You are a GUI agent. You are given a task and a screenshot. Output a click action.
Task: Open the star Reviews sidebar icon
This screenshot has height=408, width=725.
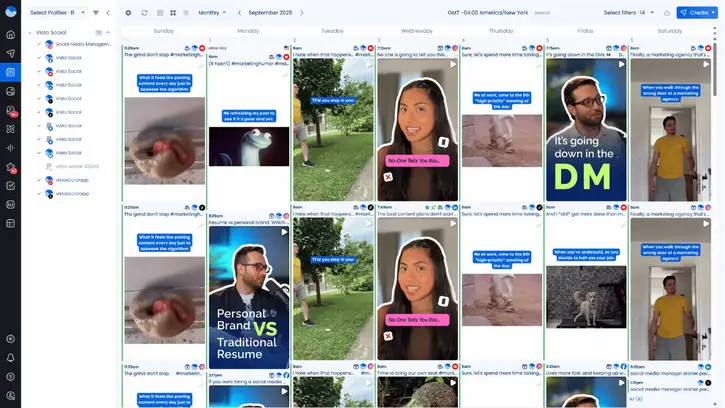click(x=11, y=168)
